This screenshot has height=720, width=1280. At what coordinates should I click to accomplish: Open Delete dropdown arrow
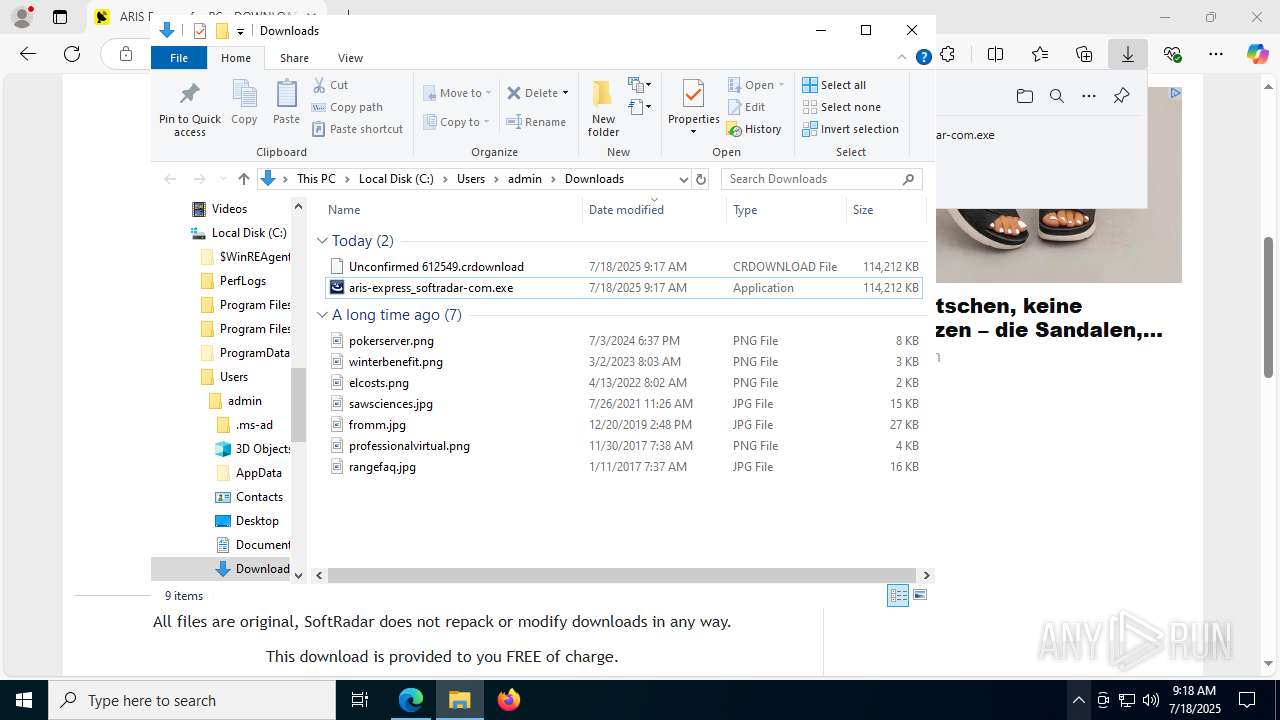coord(565,93)
